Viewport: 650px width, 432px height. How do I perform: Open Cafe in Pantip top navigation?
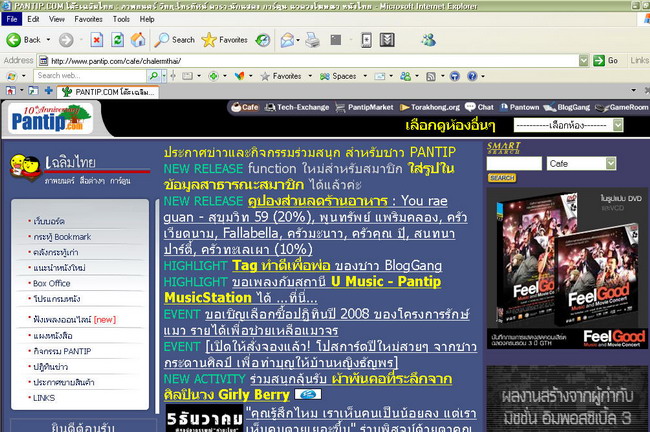(x=245, y=107)
